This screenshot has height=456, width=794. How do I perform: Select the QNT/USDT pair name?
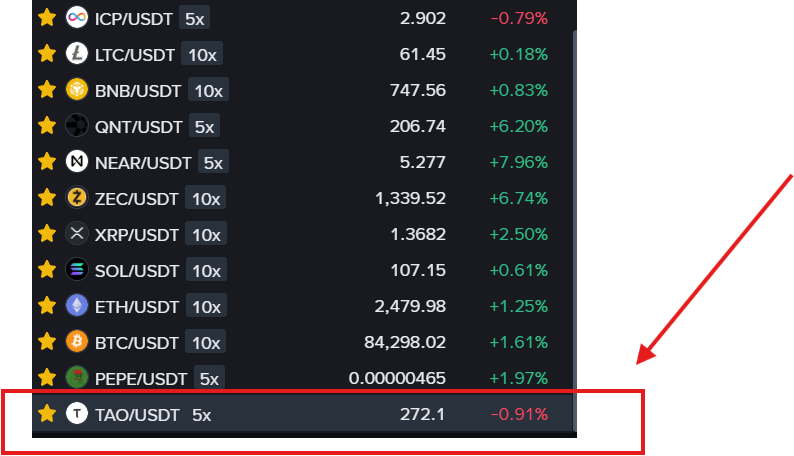pyautogui.click(x=138, y=127)
